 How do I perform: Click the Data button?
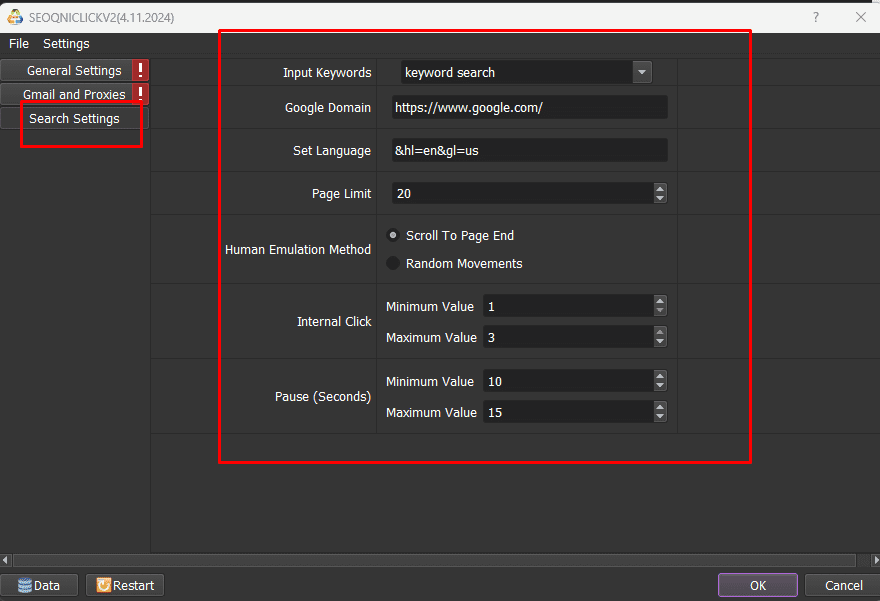(x=39, y=585)
